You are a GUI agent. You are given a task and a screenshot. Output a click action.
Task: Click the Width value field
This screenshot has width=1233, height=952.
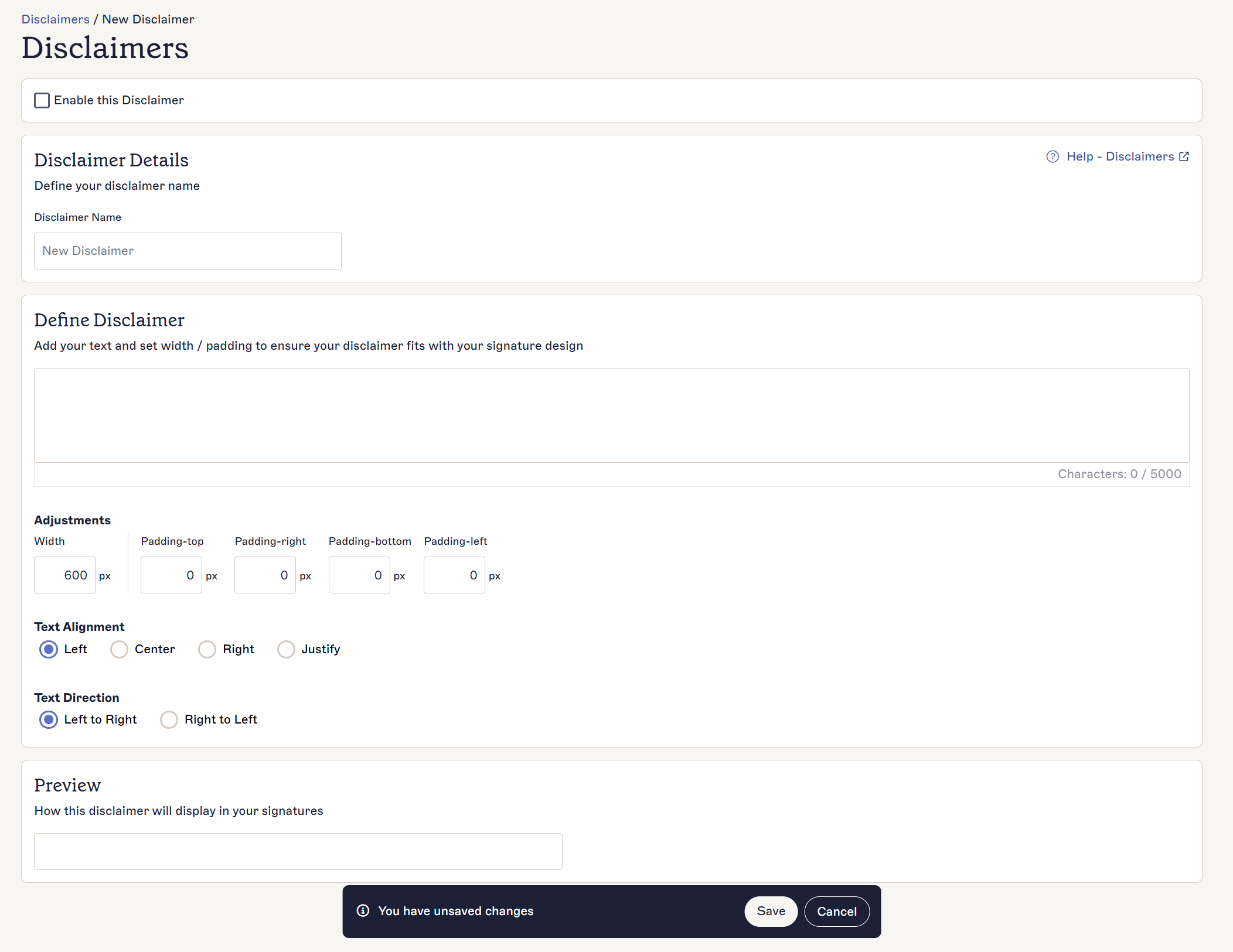click(64, 575)
